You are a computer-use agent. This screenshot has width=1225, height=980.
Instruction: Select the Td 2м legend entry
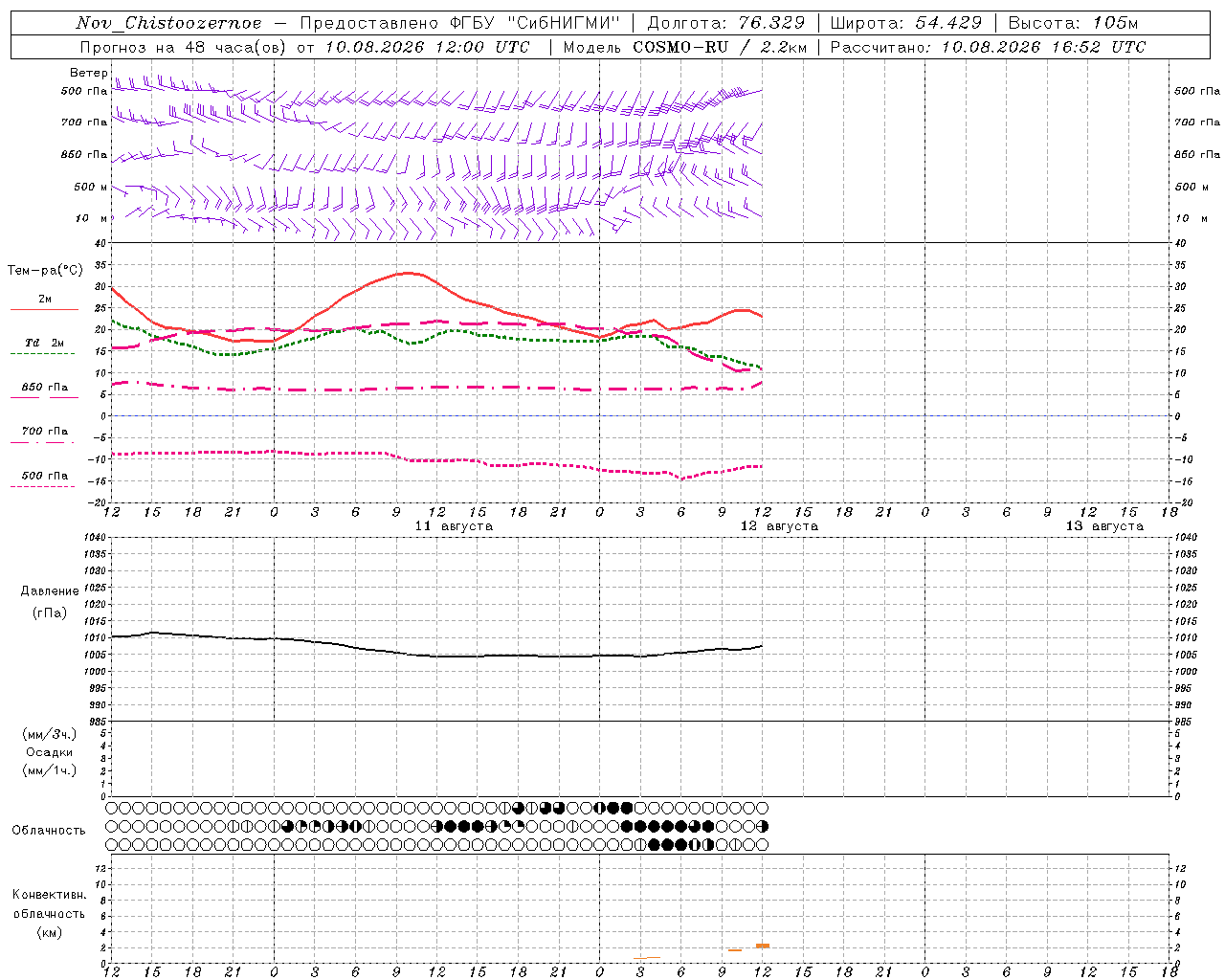tap(44, 344)
